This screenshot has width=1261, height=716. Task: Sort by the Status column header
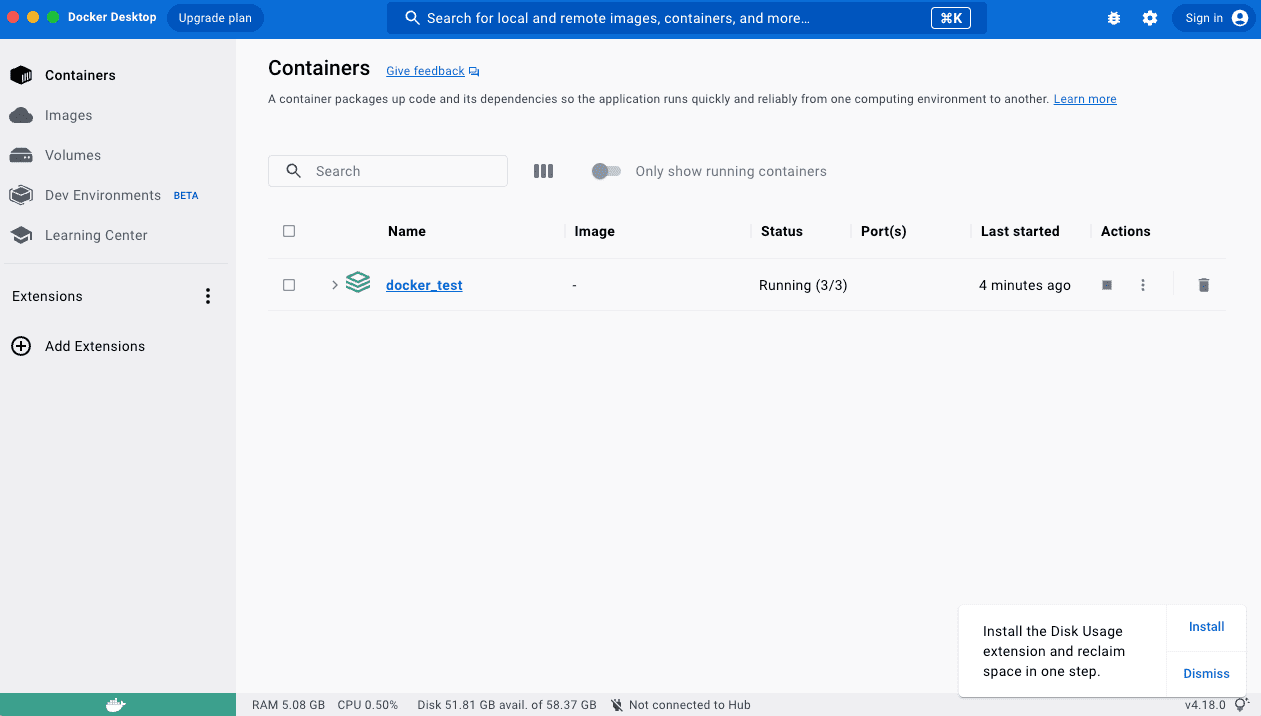point(782,231)
